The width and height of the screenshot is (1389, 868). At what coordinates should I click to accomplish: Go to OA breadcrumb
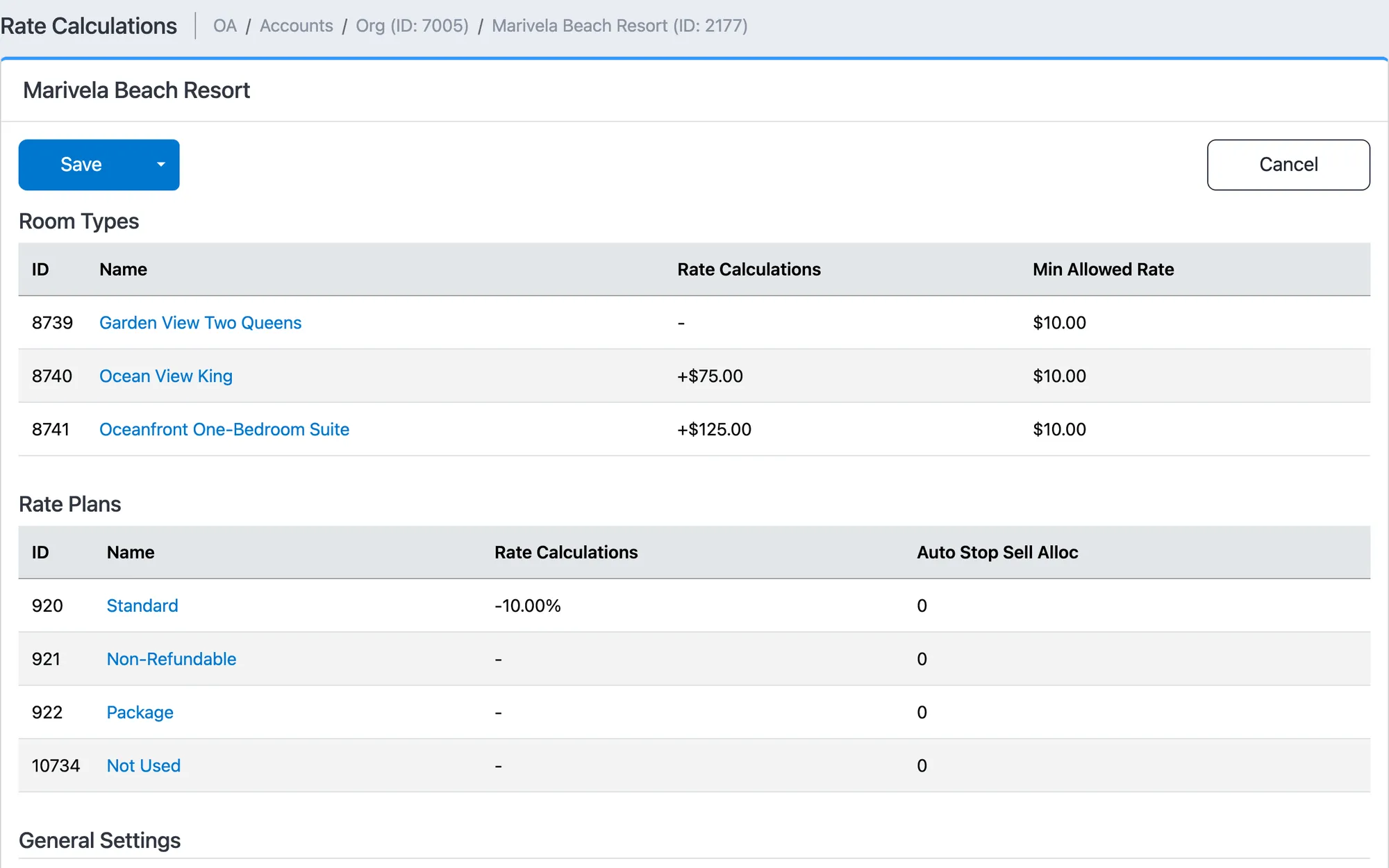(x=225, y=26)
